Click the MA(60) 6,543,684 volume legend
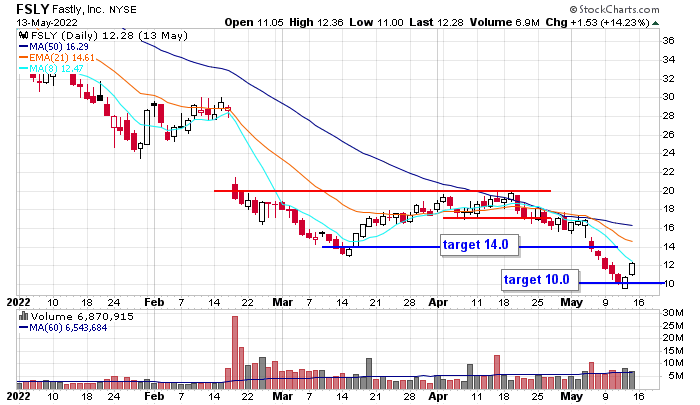This screenshot has height=405, width=700. pos(63,327)
